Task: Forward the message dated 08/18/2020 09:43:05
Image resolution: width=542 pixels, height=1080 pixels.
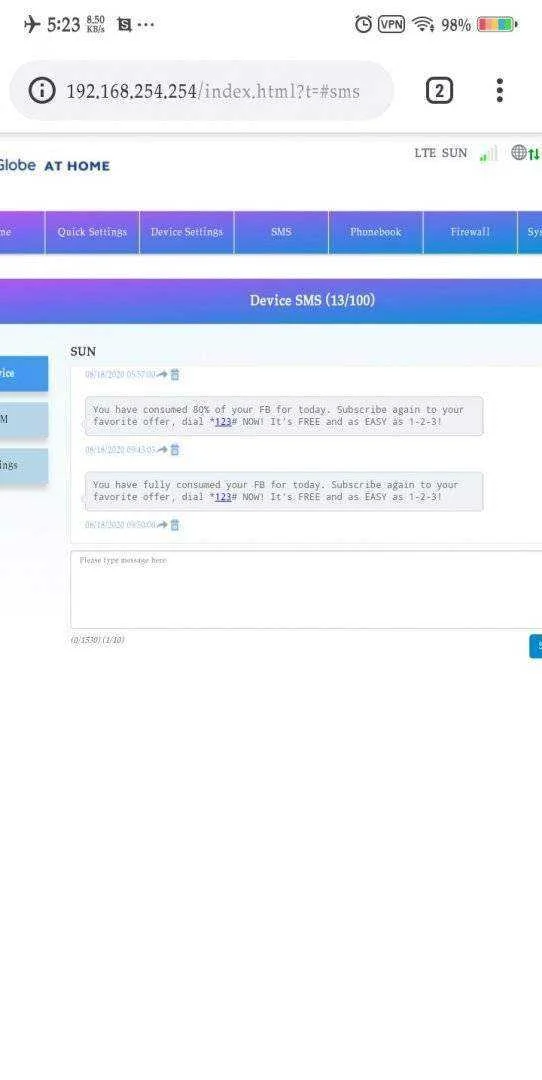Action: [163, 450]
